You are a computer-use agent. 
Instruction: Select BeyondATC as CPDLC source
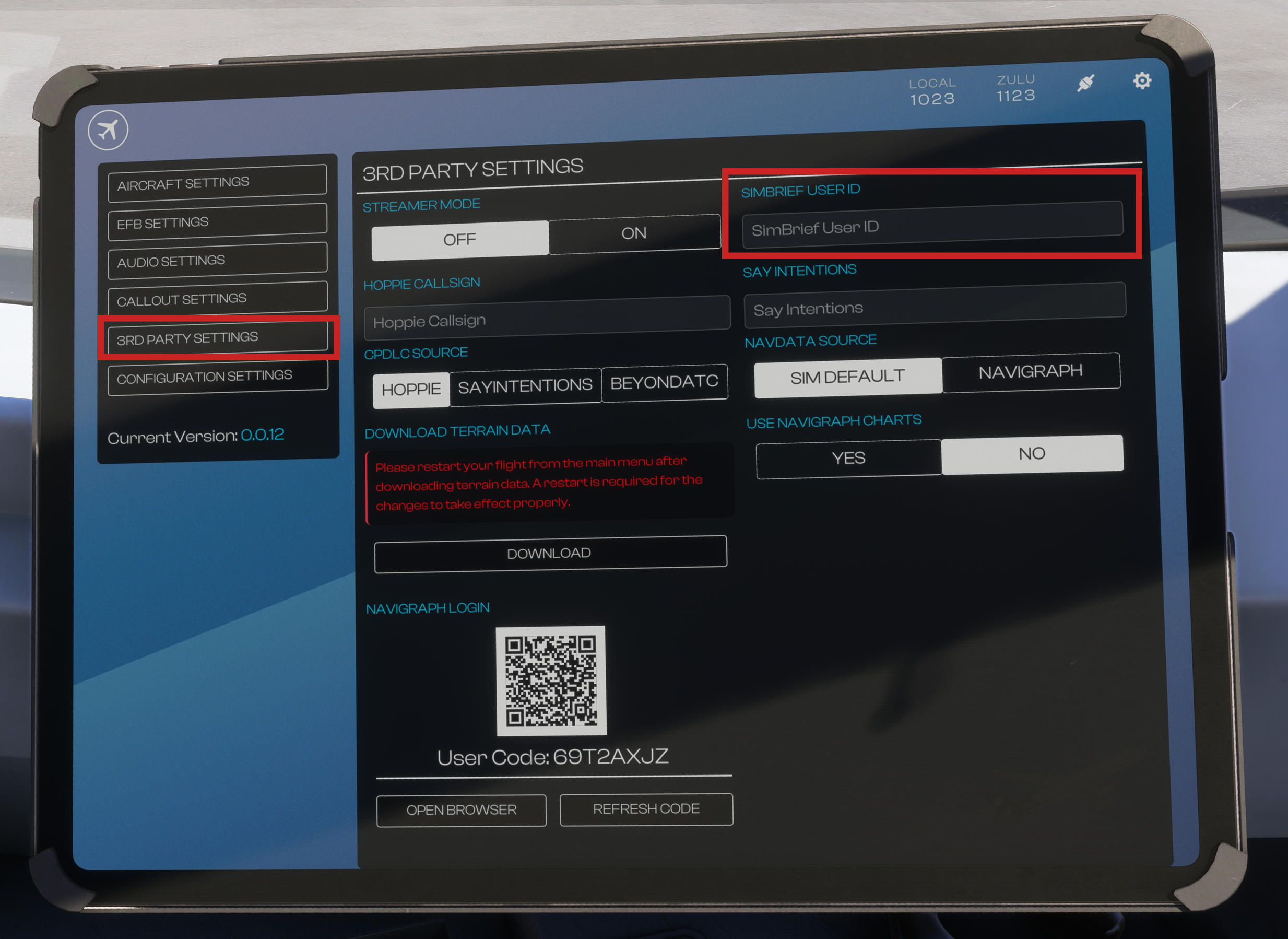[664, 382]
